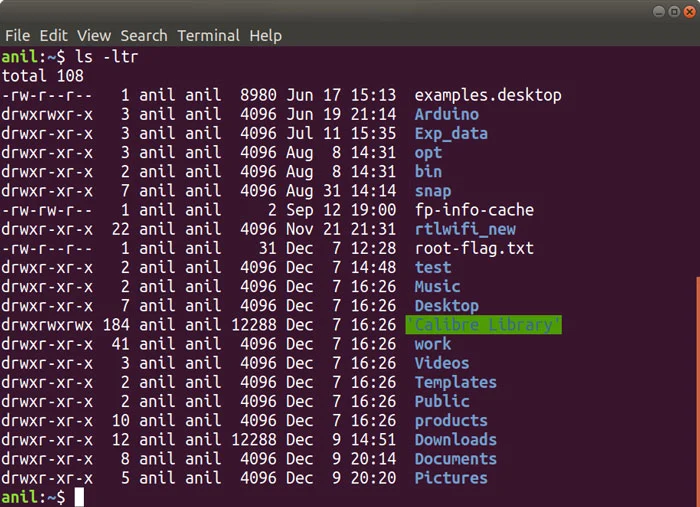Click the link count '41' for work
This screenshot has height=507, width=700.
[121, 344]
